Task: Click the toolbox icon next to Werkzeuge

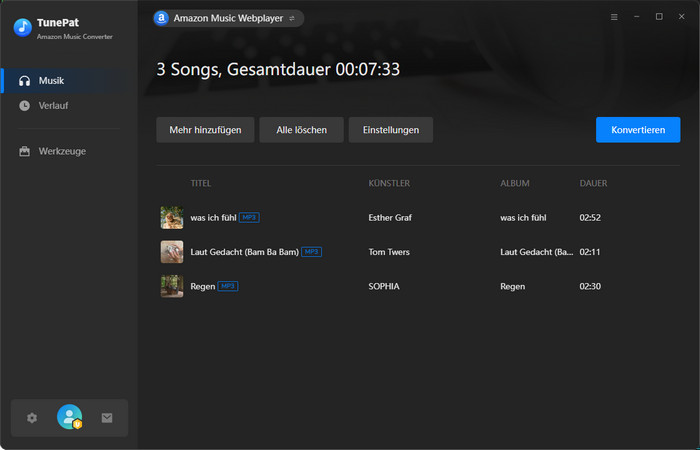Action: (25, 151)
